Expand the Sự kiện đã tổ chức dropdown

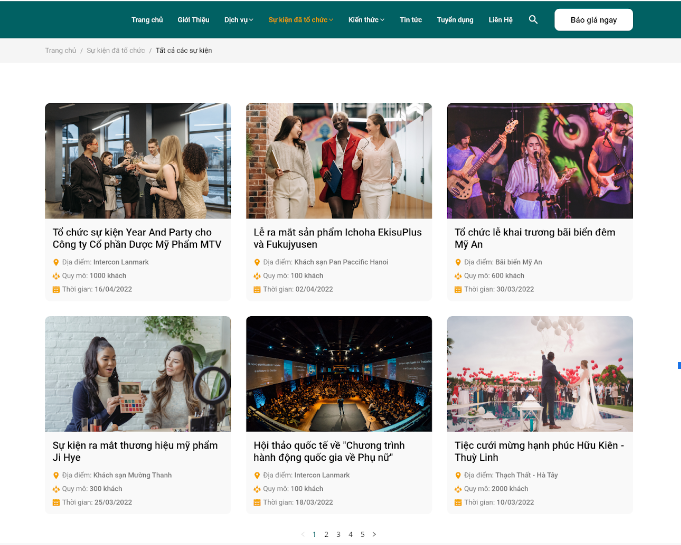click(x=301, y=19)
